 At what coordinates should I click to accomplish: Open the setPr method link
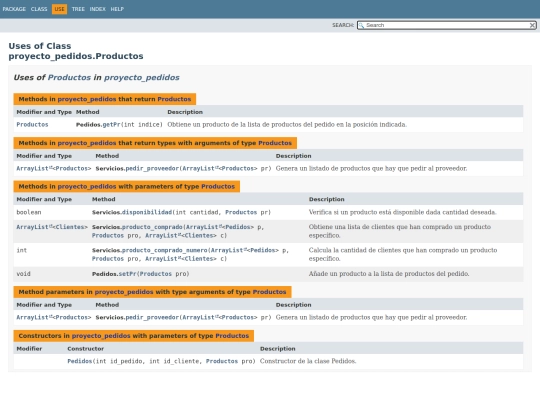click(x=127, y=274)
